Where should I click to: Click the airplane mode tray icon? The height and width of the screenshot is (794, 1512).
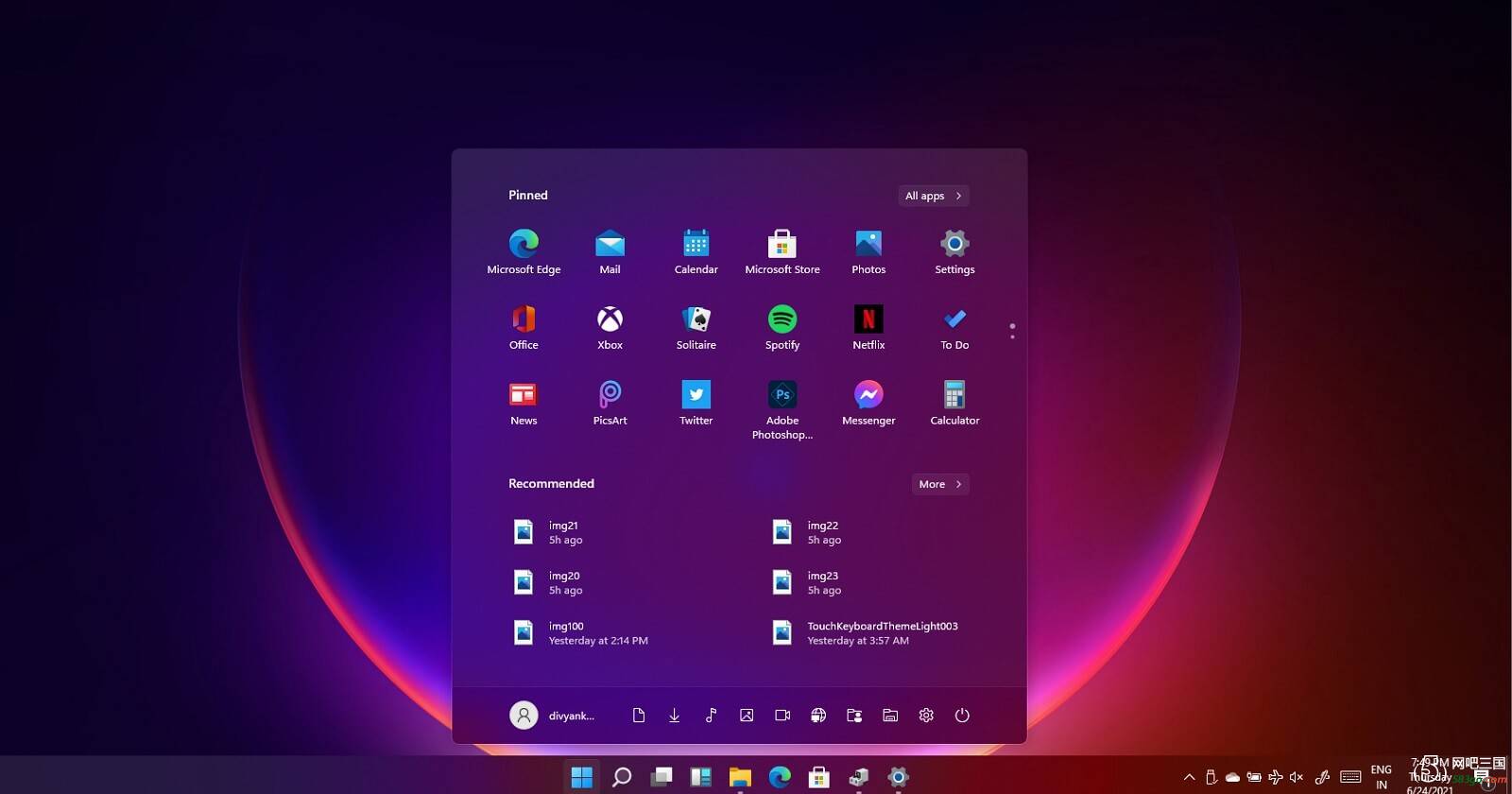1276,777
